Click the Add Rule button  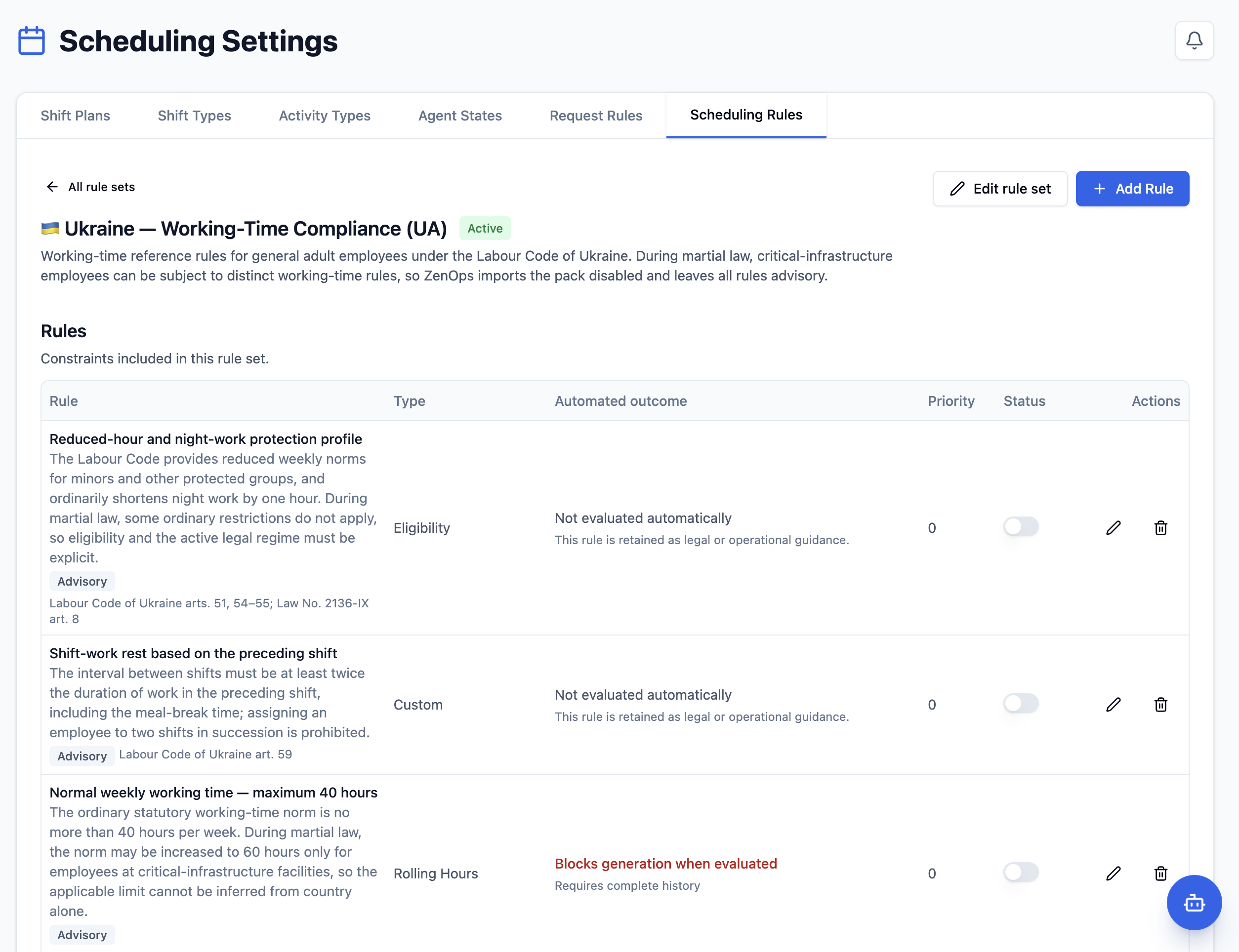[x=1132, y=189]
